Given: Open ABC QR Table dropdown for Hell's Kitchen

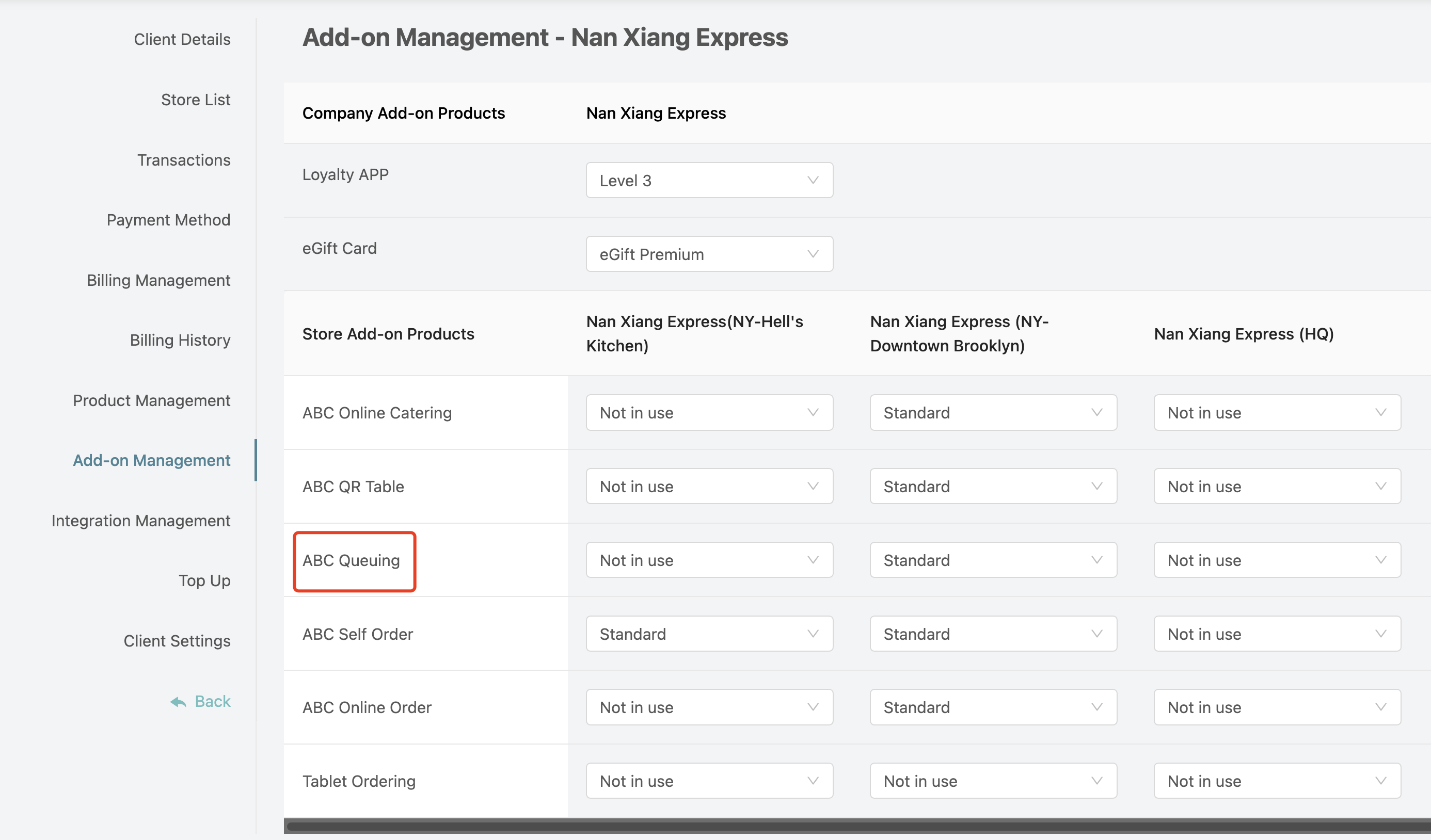Looking at the screenshot, I should pos(709,486).
